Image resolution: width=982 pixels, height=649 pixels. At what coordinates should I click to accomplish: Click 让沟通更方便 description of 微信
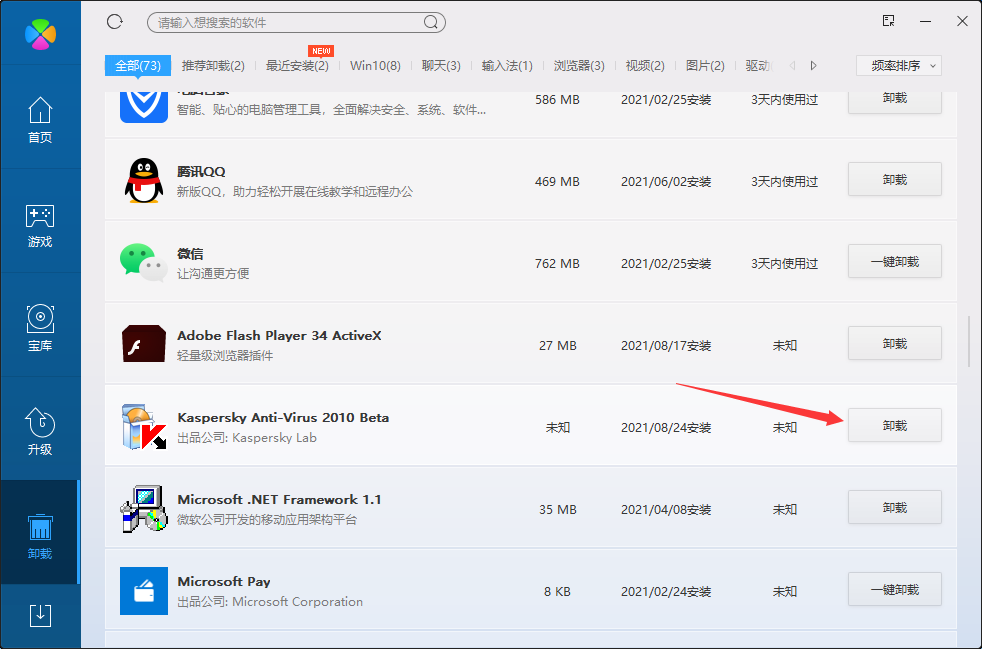(213, 274)
